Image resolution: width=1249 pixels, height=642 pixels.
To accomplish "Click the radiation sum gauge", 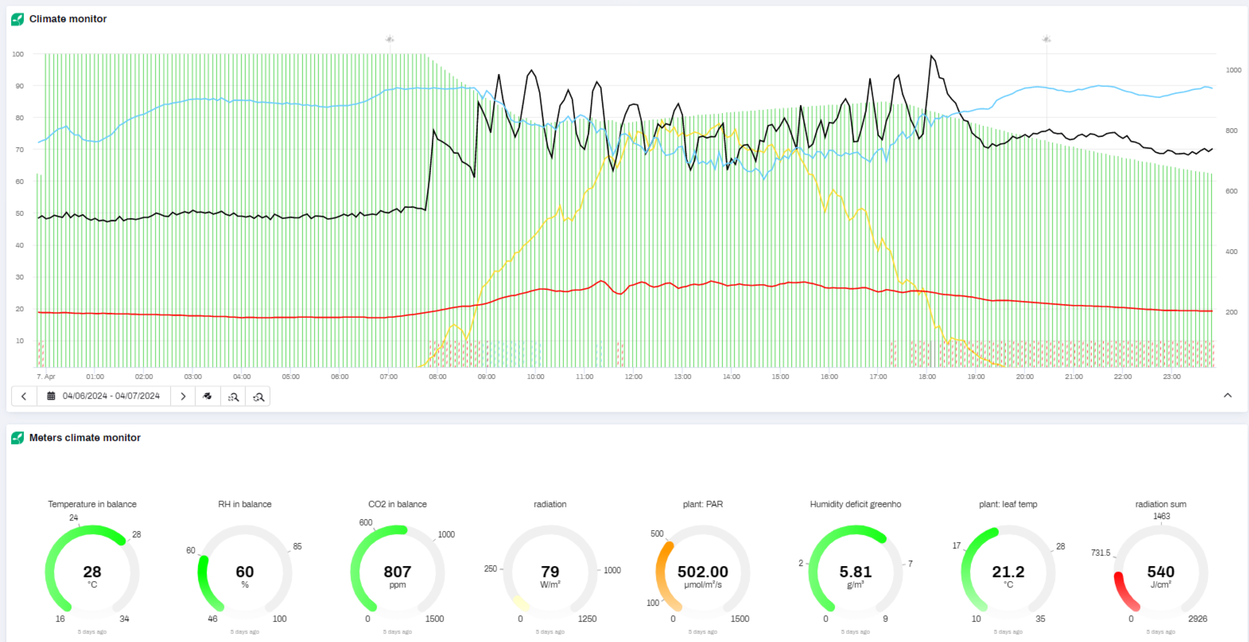I will click(x=1160, y=572).
